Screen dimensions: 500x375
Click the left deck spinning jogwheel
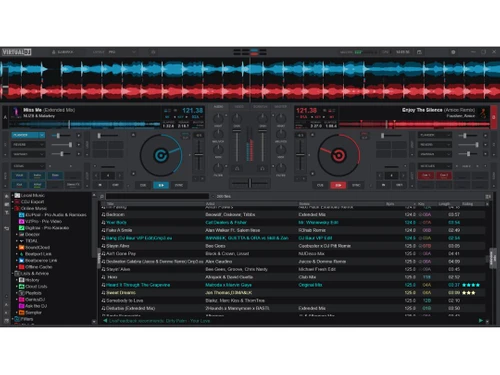[161, 155]
